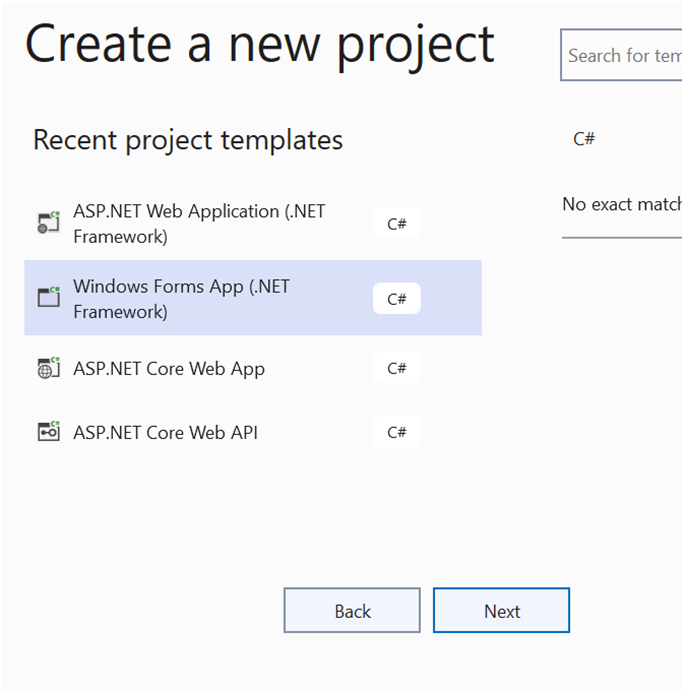
Task: Click C# tag beside Windows Forms App
Action: [397, 299]
